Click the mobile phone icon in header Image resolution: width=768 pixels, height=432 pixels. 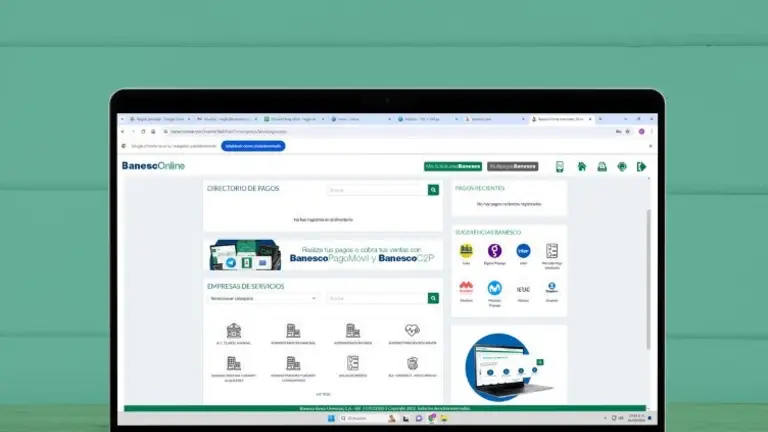coord(560,166)
